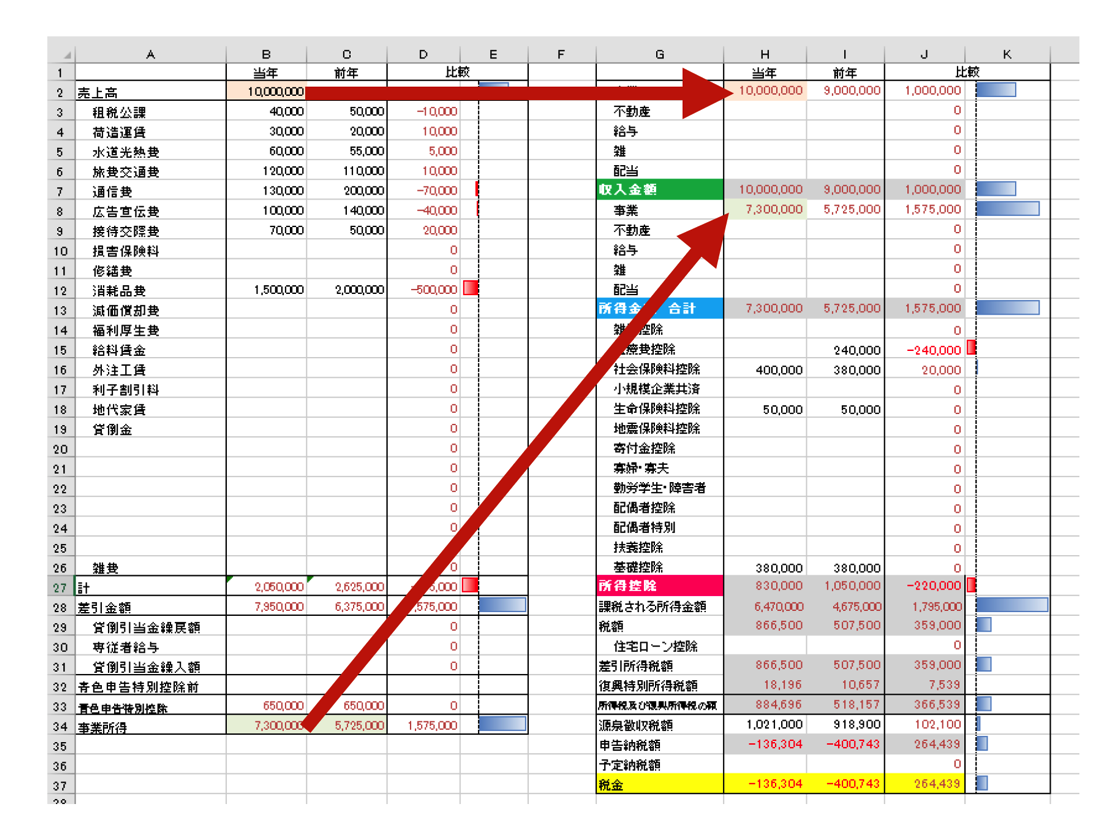Click the 1,500,000 cell for 消耗品費

266,289
